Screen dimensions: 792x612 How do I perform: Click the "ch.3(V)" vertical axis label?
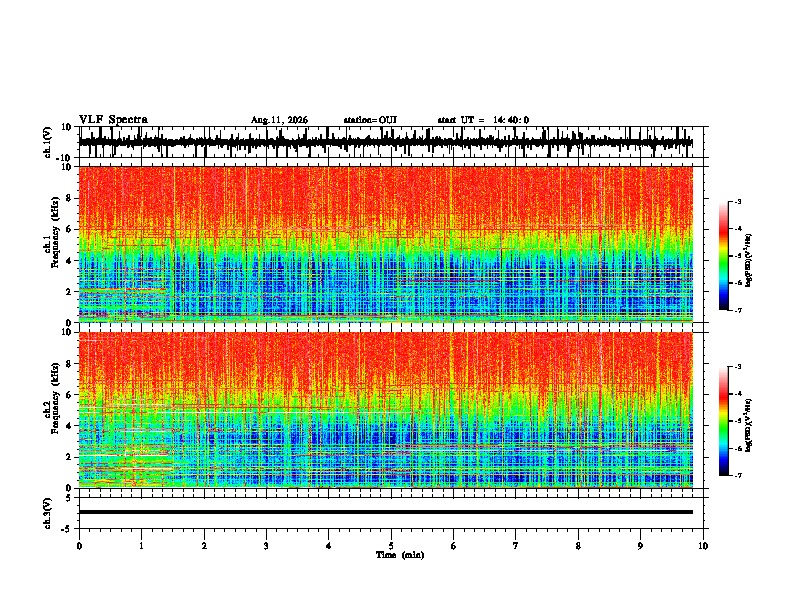[48, 513]
